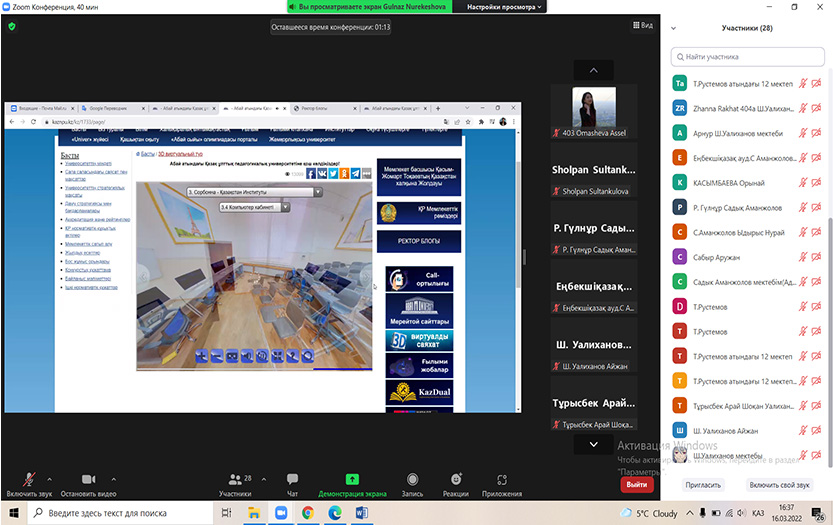Toggle camera with Остановить видео button
This screenshot has height=525, width=833.
coord(87,481)
